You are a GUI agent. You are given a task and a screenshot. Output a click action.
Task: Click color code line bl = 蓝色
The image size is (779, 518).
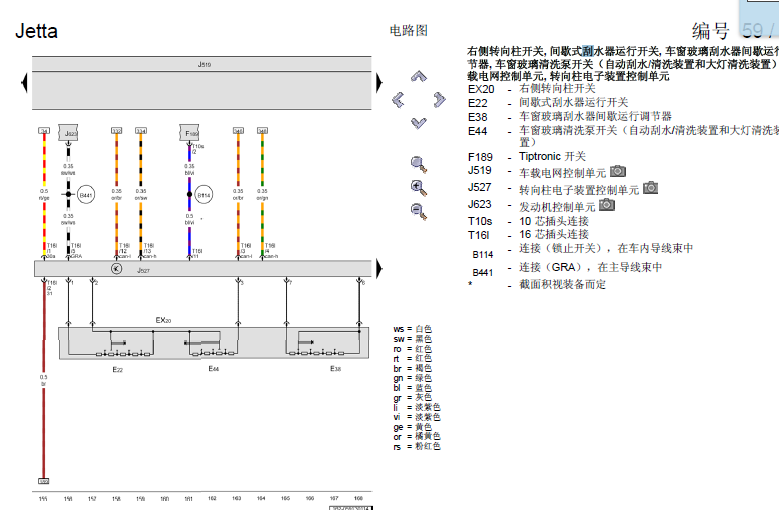pyautogui.click(x=412, y=388)
